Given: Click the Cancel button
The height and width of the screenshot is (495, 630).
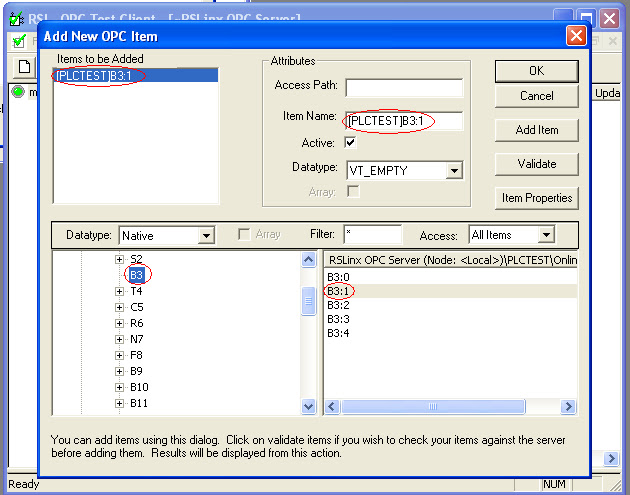Looking at the screenshot, I should (x=536, y=96).
